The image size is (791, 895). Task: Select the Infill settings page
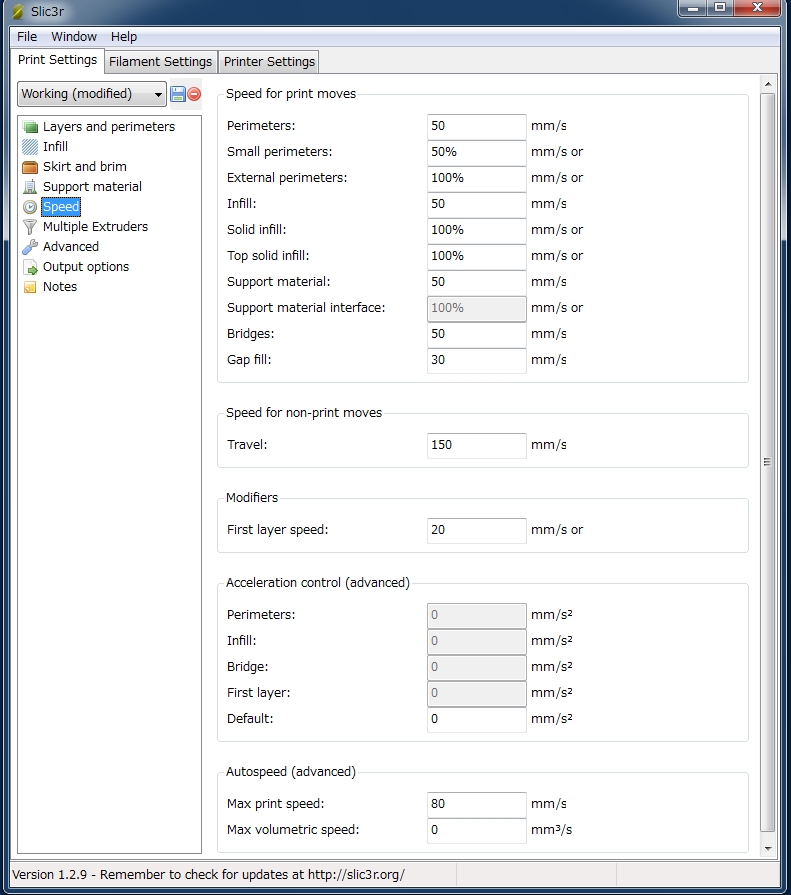pos(55,147)
